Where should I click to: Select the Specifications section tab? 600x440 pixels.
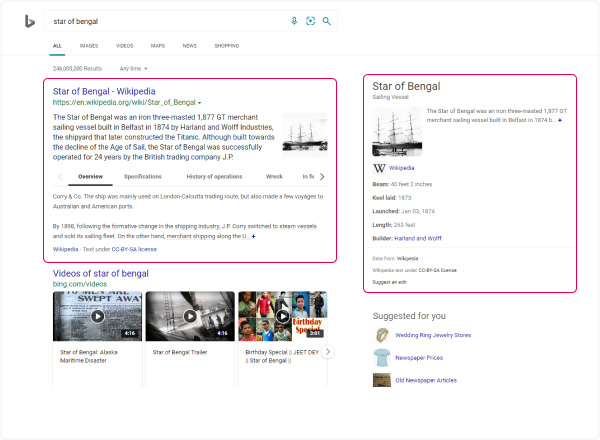tap(143, 176)
